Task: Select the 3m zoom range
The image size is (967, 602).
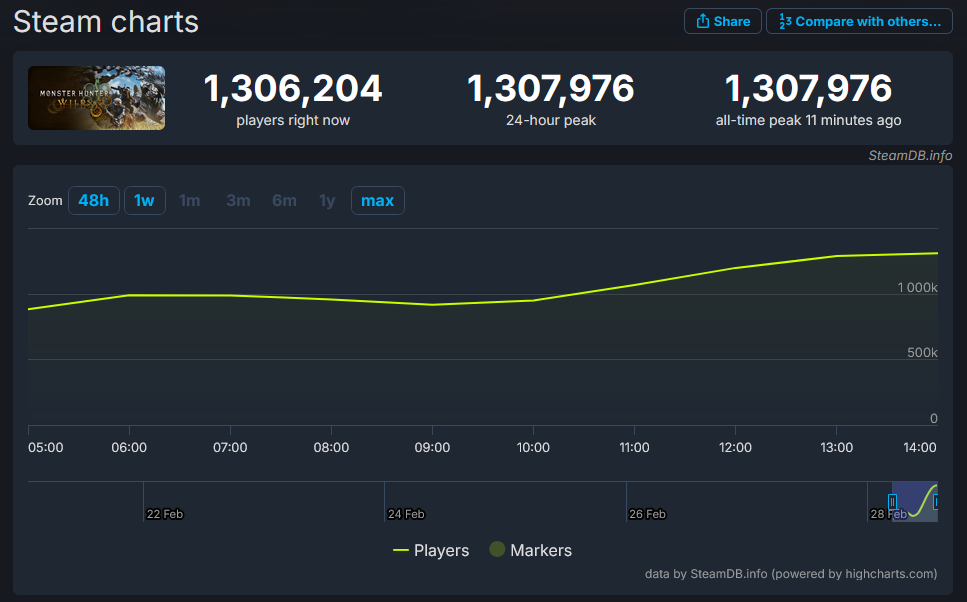Action: coord(238,200)
